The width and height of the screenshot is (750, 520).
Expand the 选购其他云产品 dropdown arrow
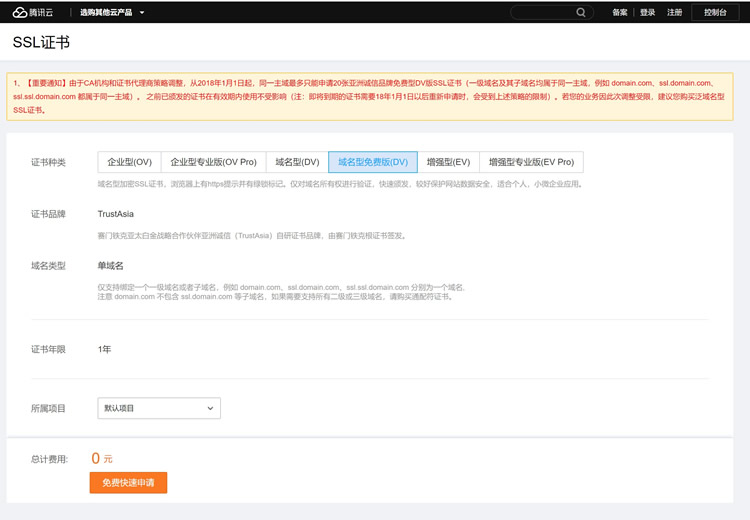pos(142,13)
